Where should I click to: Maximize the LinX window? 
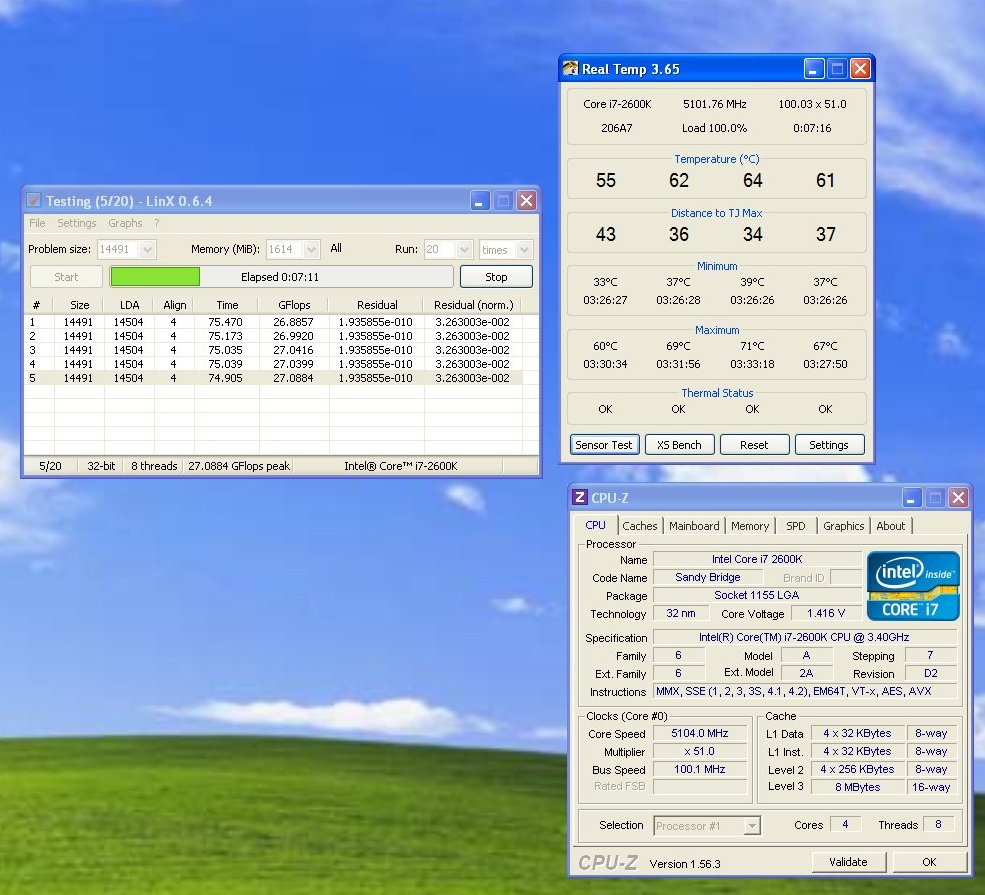pos(504,201)
